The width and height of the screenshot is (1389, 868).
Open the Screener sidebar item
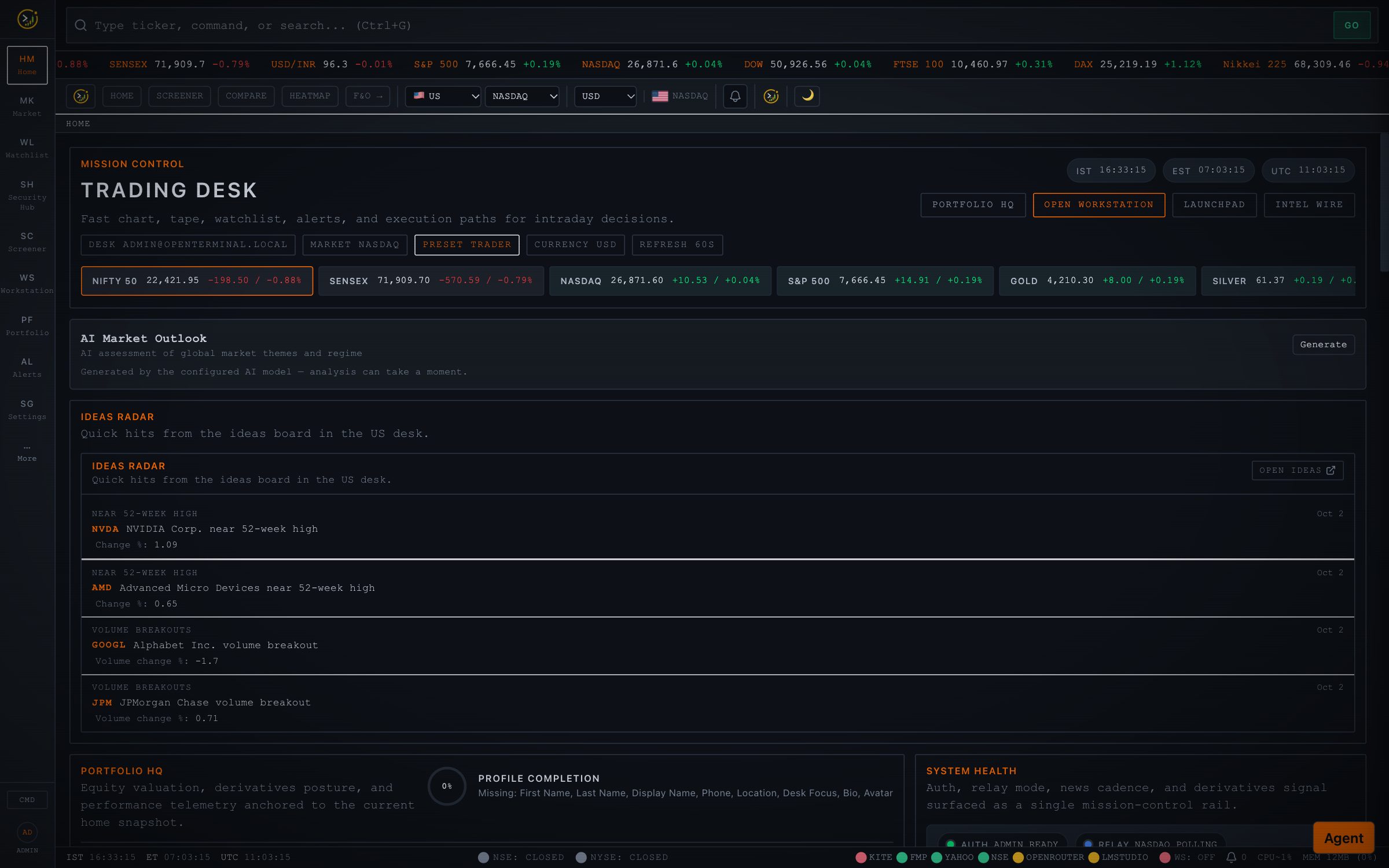tap(27, 242)
